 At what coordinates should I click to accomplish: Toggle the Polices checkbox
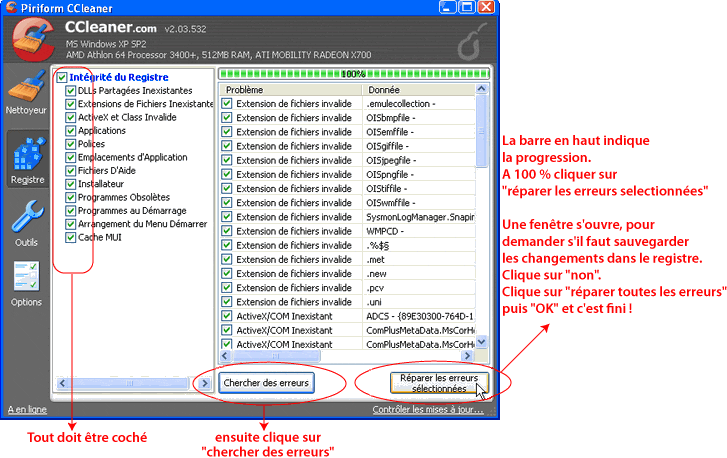tap(70, 144)
